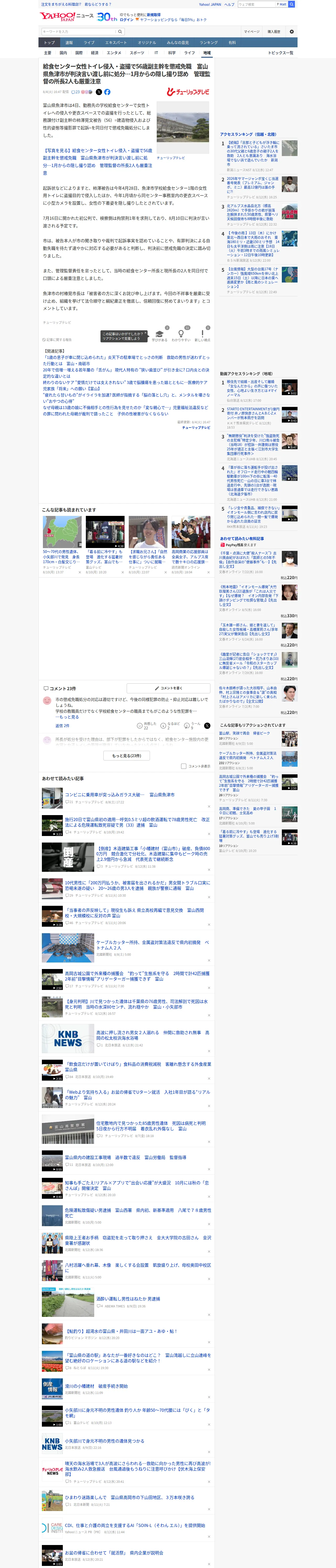Screen dimensions: 336x1568
Task: Open the スポーツ category
Action: 137,53
